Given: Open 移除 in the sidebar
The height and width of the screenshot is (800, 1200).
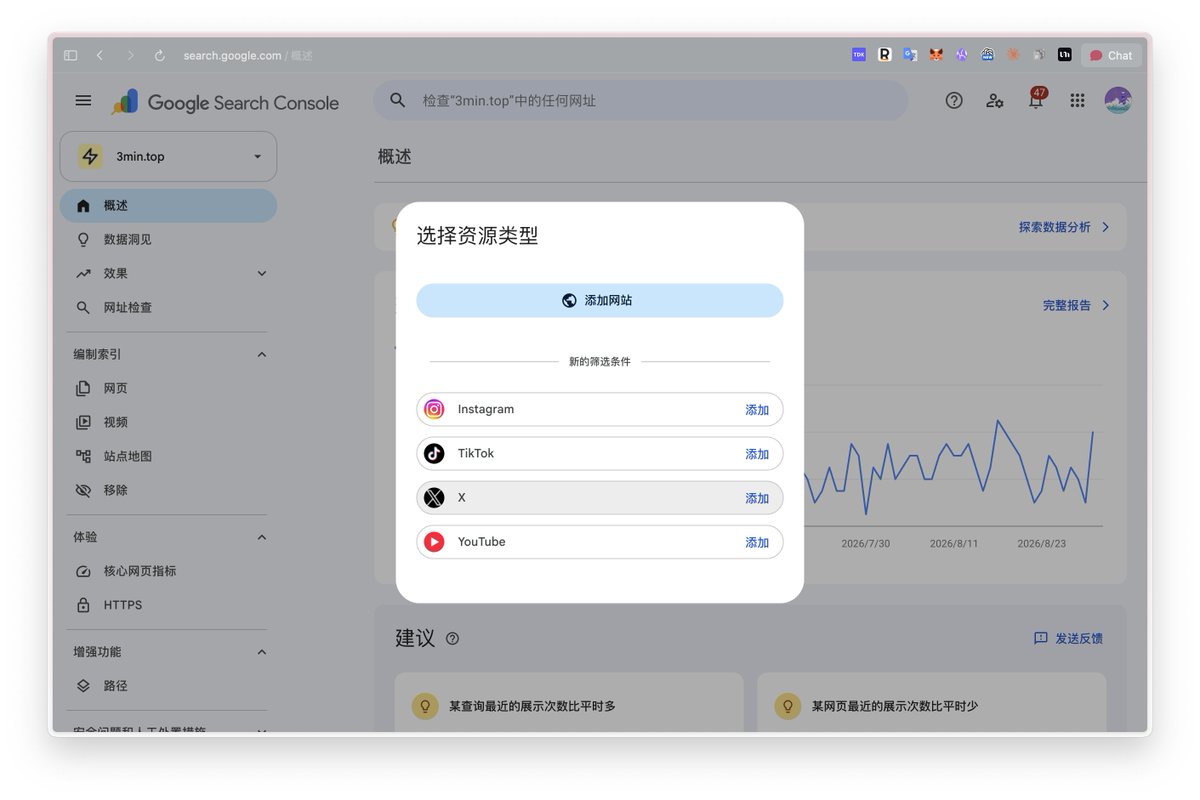Looking at the screenshot, I should click(x=168, y=490).
